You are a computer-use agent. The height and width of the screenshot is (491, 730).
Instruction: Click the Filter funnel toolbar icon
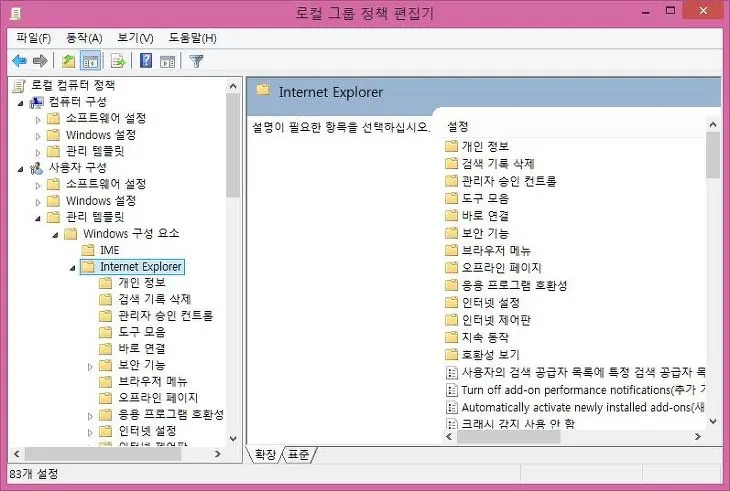(x=196, y=61)
